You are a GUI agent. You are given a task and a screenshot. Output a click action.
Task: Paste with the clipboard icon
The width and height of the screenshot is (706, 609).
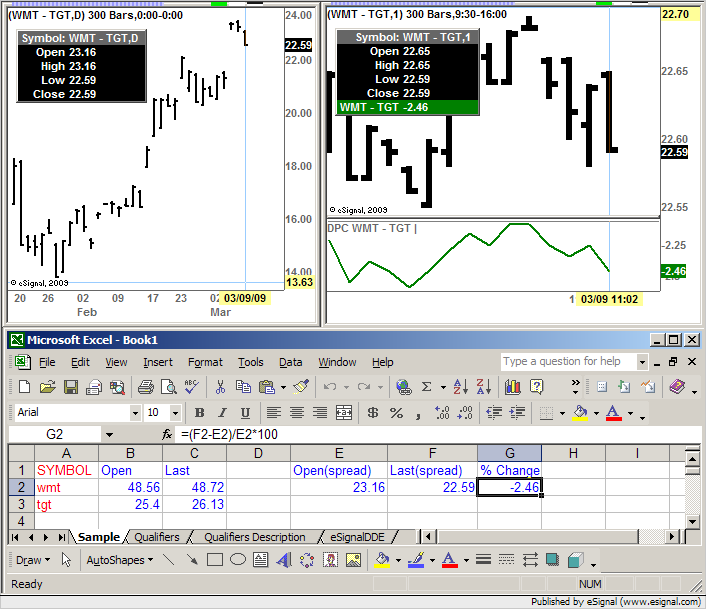pyautogui.click(x=267, y=387)
